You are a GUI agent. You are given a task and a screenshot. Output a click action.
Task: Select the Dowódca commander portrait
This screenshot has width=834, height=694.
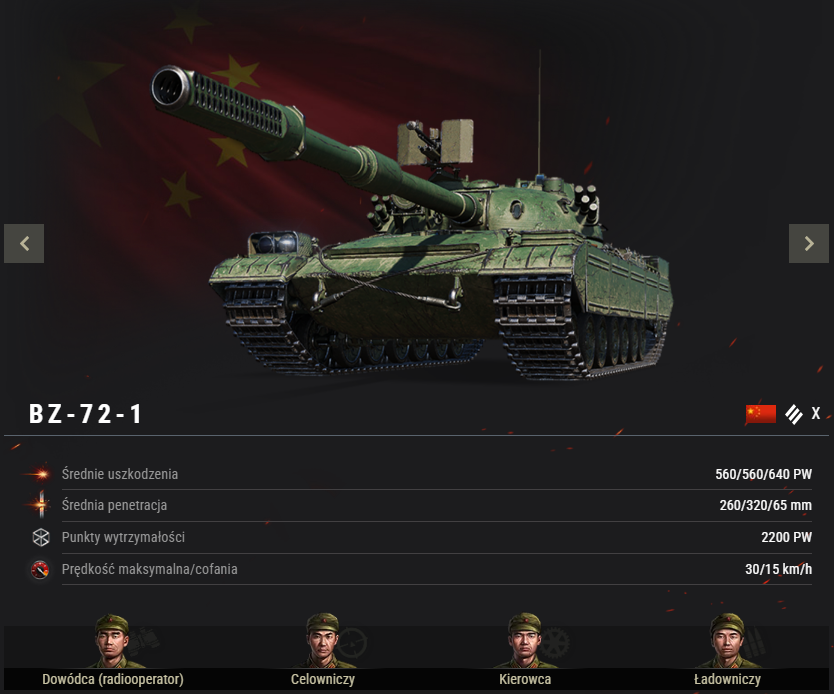113,641
